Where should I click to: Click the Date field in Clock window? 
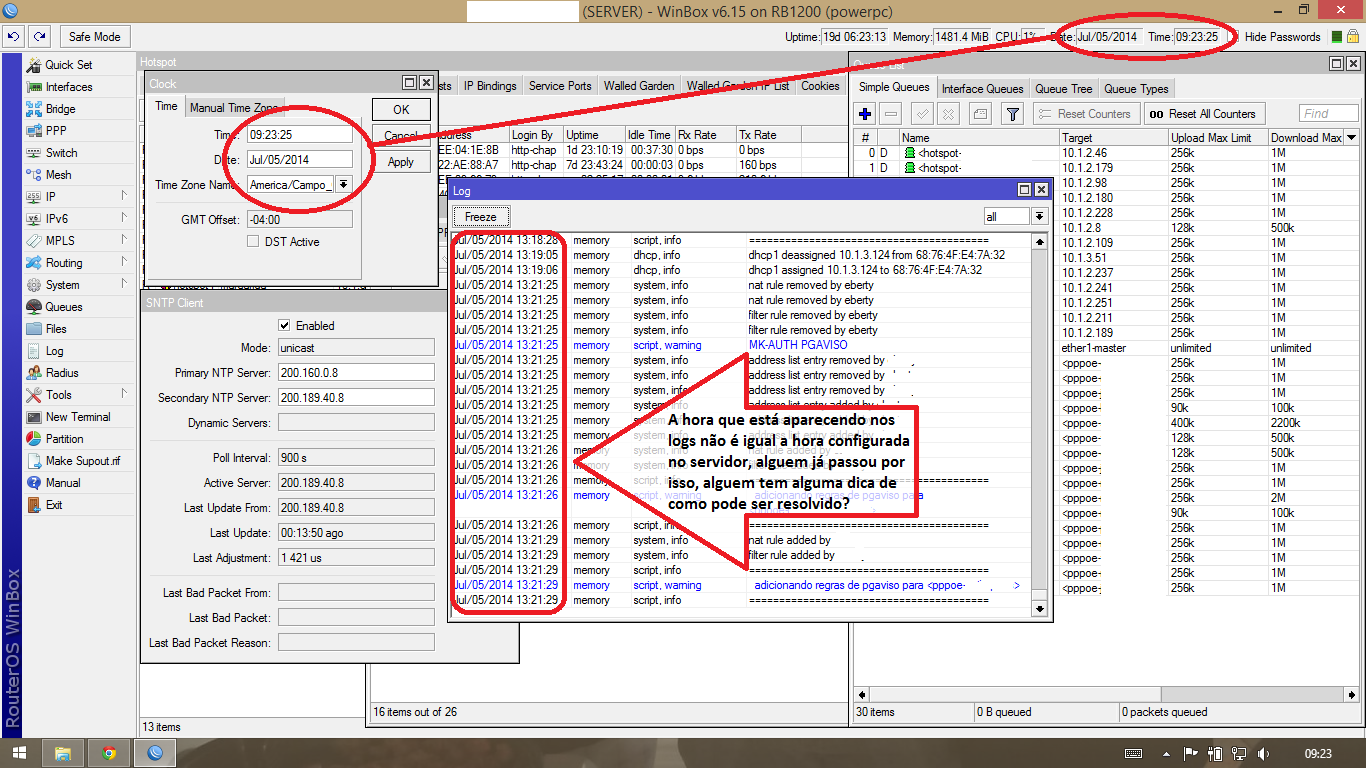(x=300, y=159)
